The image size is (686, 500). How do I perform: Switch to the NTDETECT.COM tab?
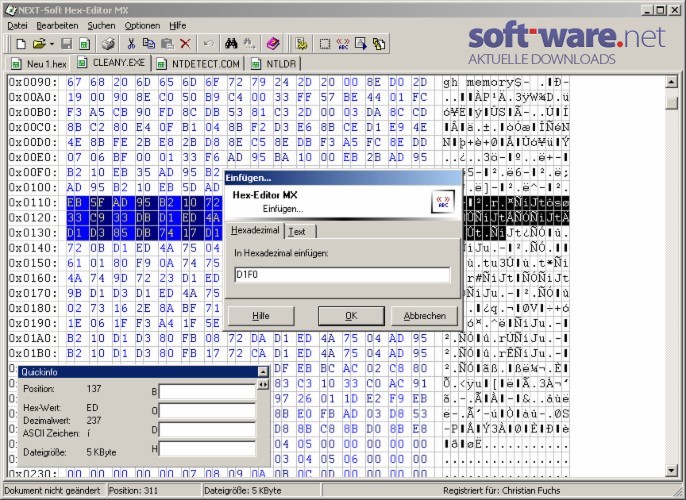198,64
